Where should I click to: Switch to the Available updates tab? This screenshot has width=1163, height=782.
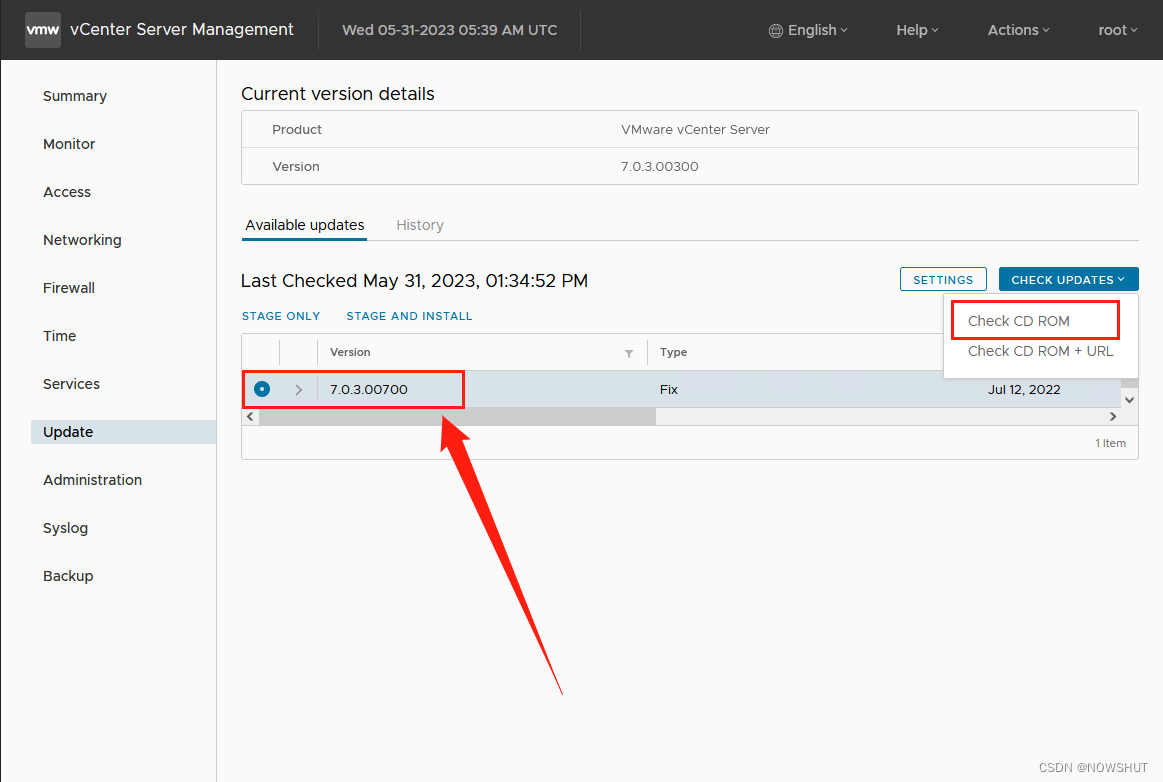pos(305,225)
